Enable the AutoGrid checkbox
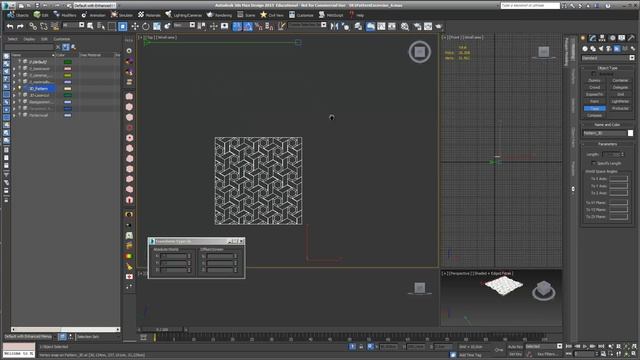 pyautogui.click(x=593, y=74)
